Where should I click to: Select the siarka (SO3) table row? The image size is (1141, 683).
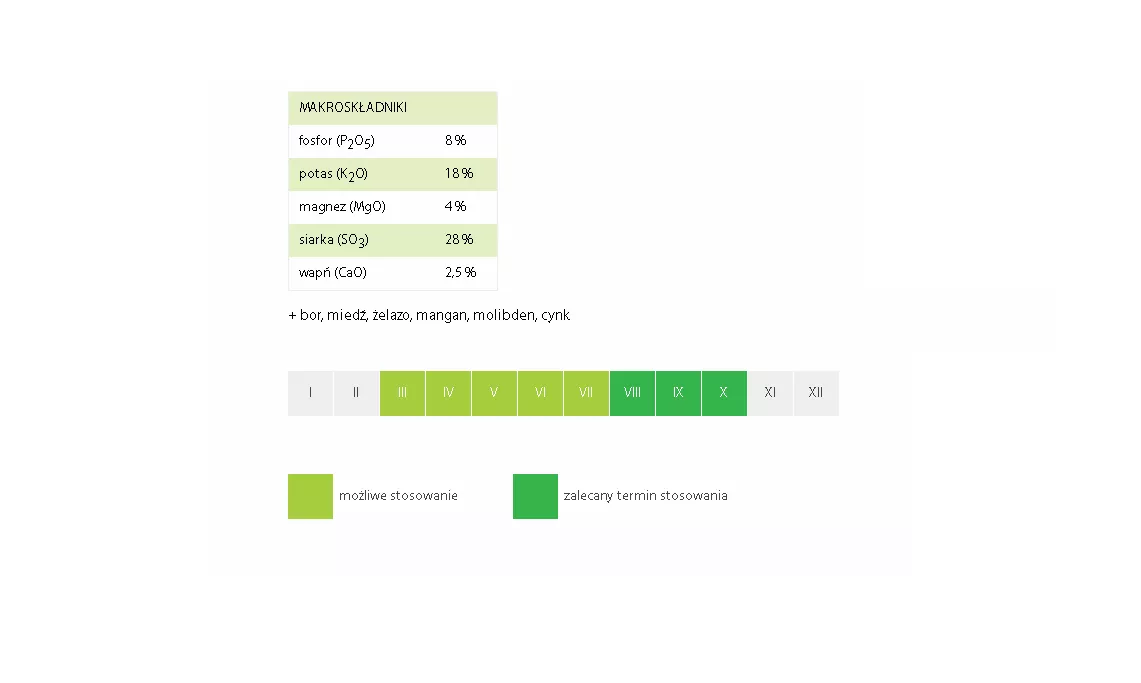(x=392, y=240)
